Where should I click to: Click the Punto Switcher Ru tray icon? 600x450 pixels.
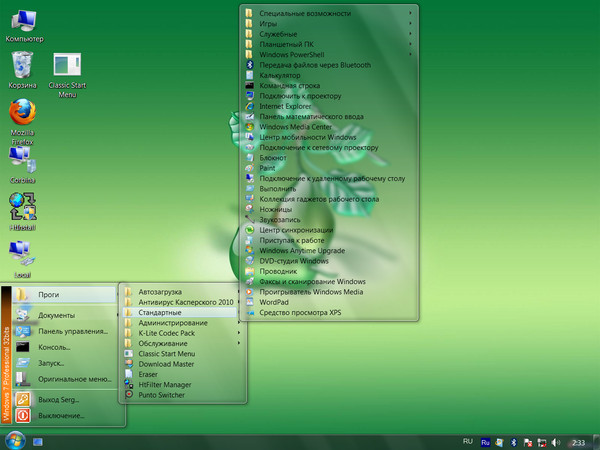pyautogui.click(x=485, y=442)
